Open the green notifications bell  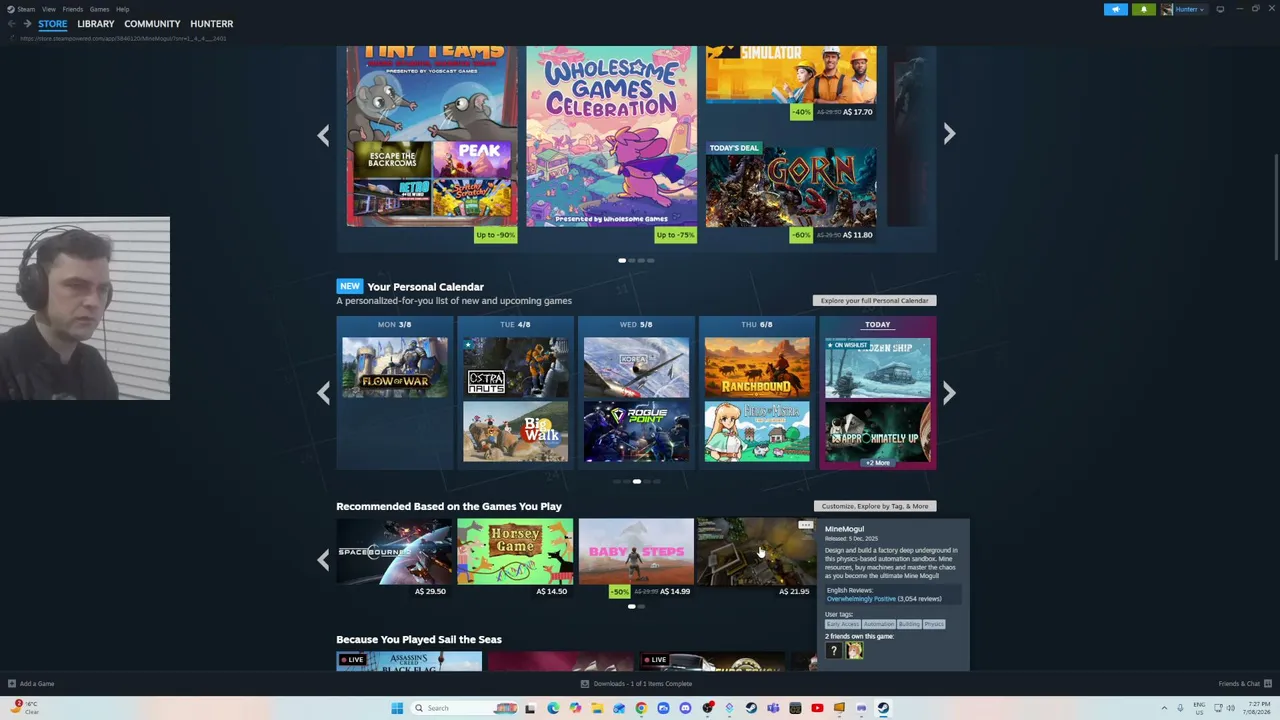tap(1144, 9)
